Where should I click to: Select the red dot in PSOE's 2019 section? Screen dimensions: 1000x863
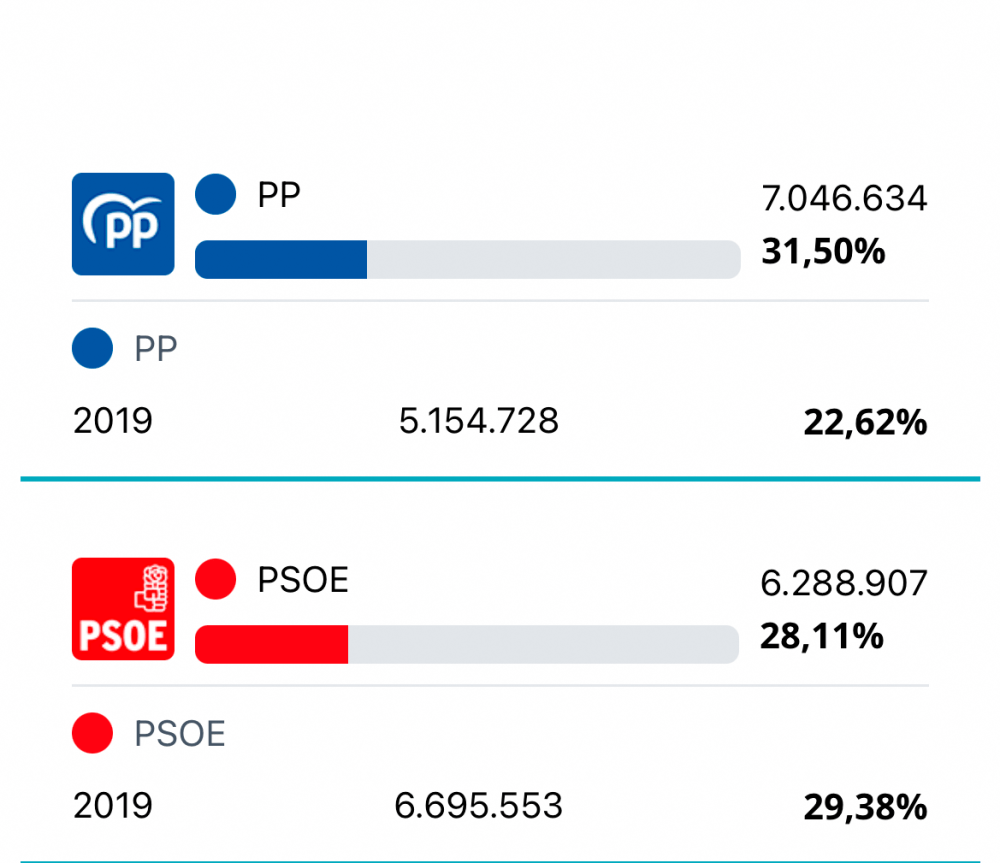pos(92,734)
